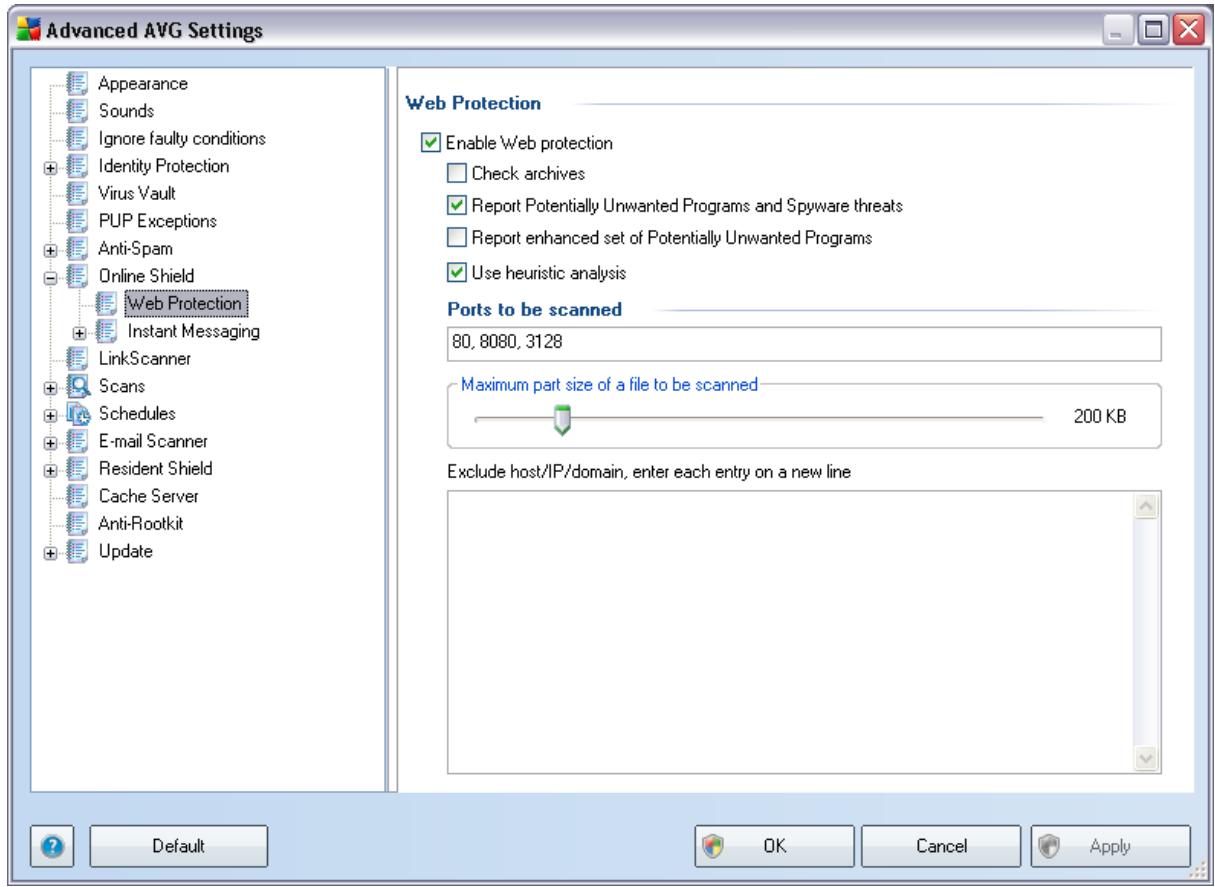Click the maximum part size slider thumb

point(562,420)
